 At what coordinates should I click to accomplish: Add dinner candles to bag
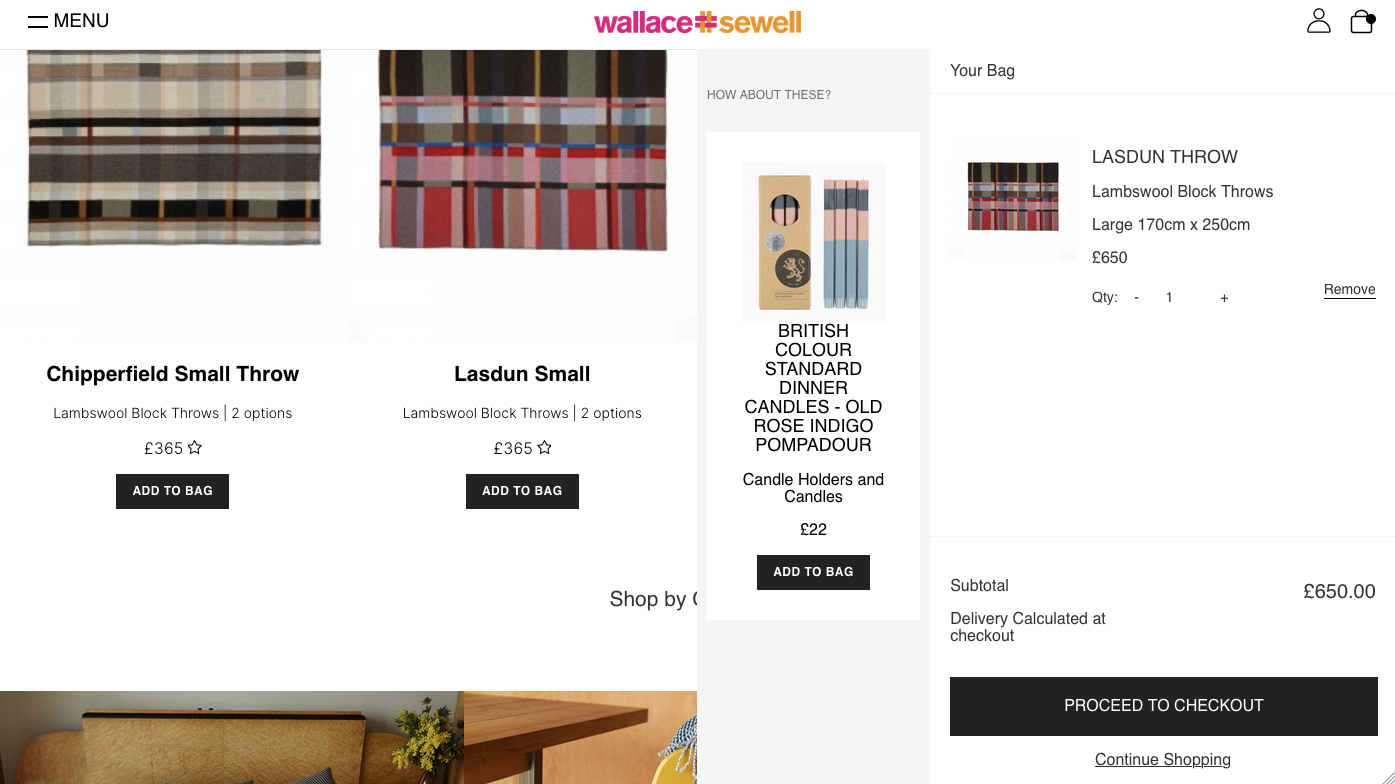tap(813, 572)
